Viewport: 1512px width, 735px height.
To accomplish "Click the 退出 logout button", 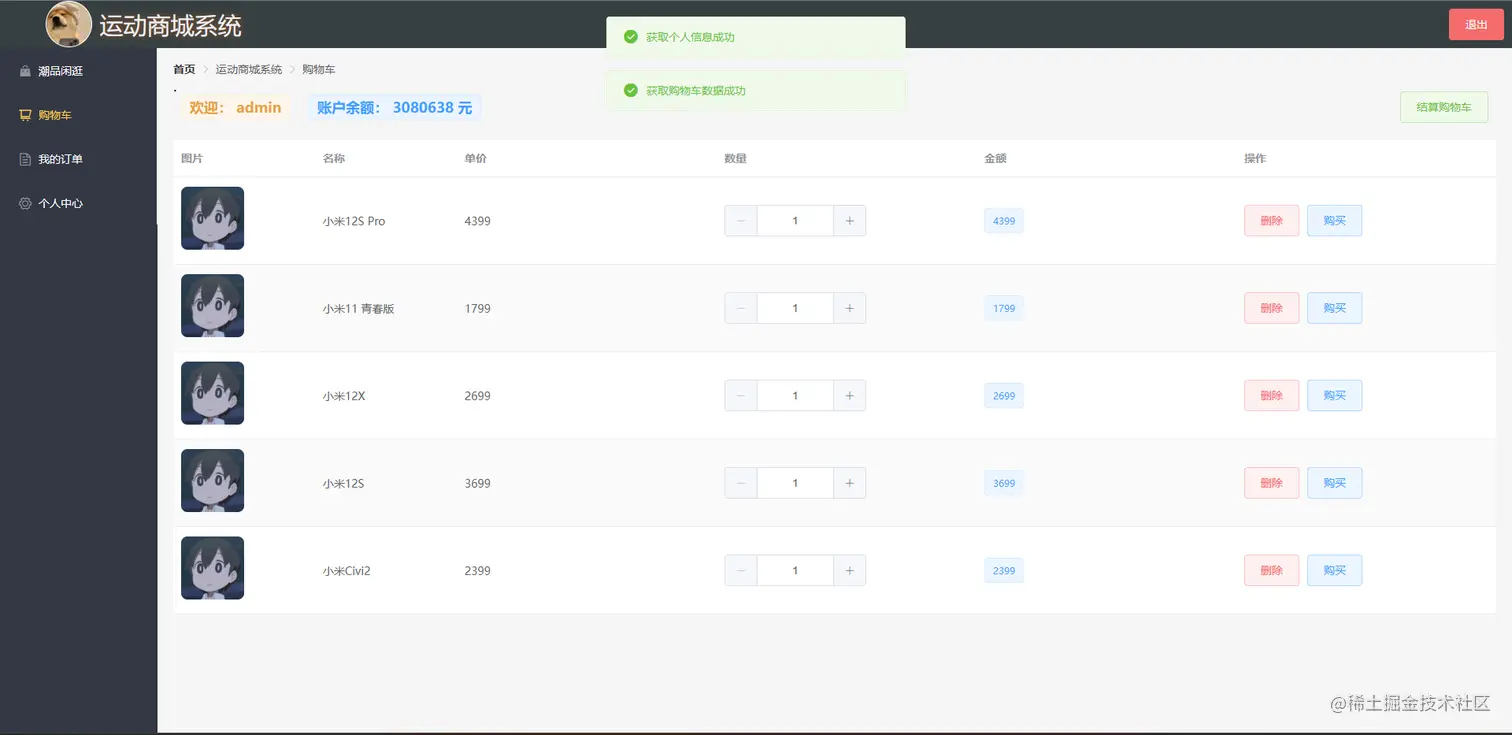I will tap(1476, 24).
